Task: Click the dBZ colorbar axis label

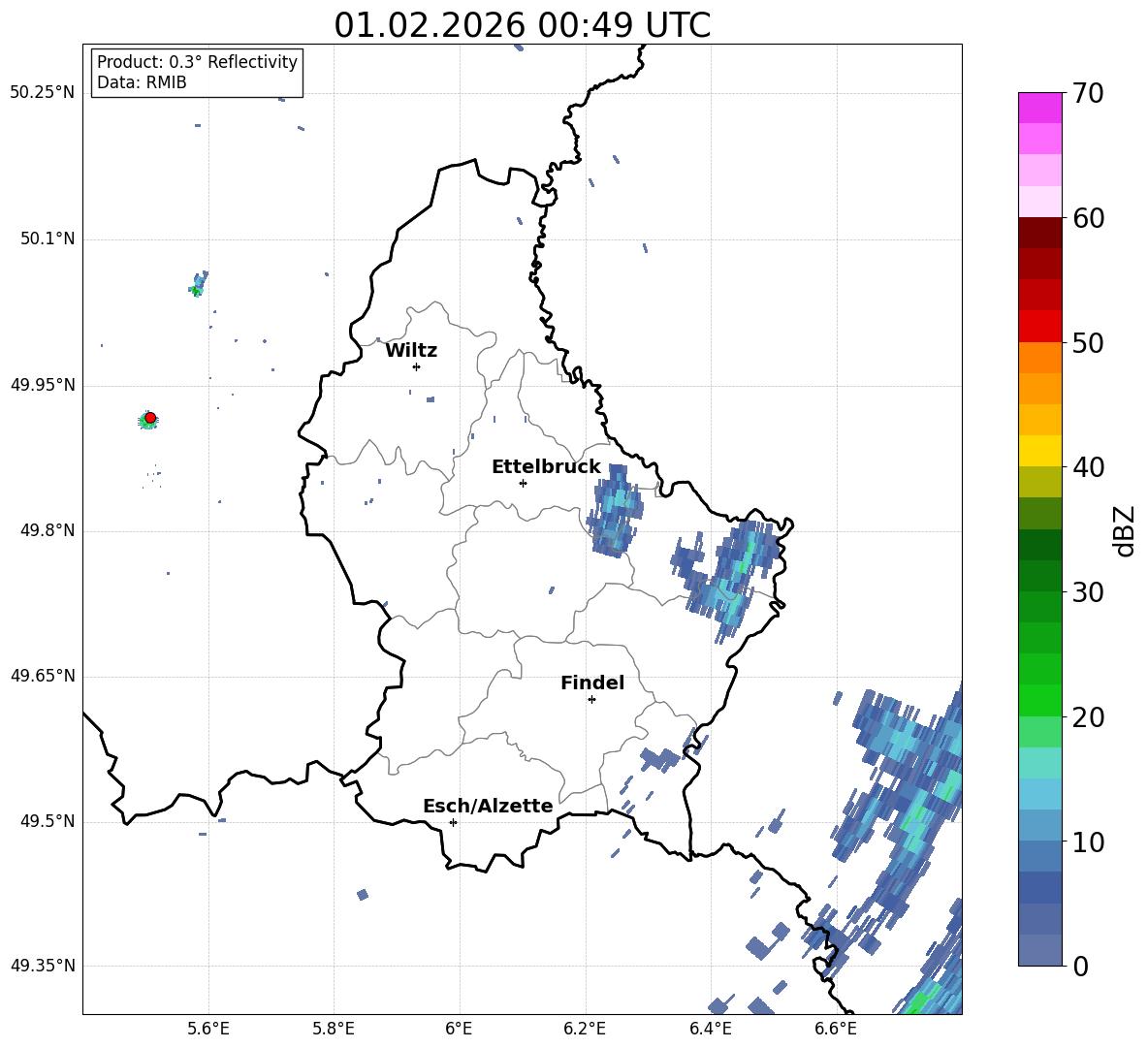Action: click(1124, 530)
